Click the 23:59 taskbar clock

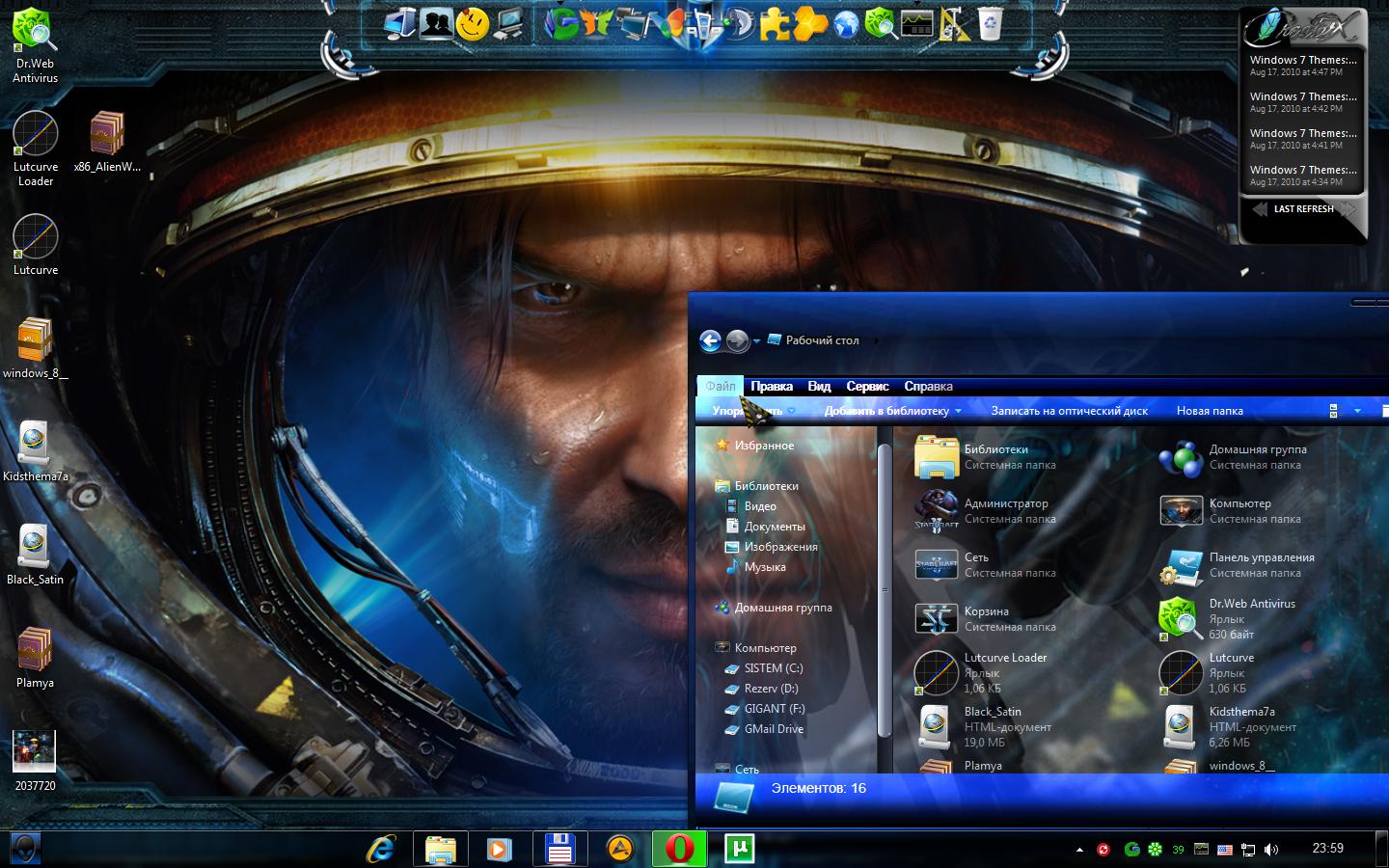coord(1327,849)
